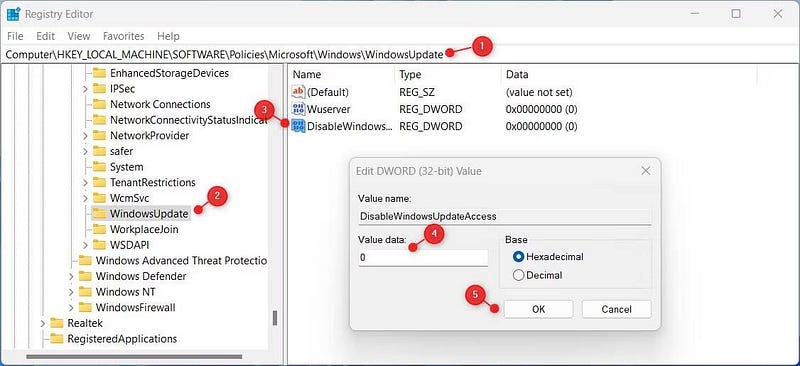Expand the WcmSvc tree node
Viewport: 800px width, 366px height.
click(x=85, y=198)
